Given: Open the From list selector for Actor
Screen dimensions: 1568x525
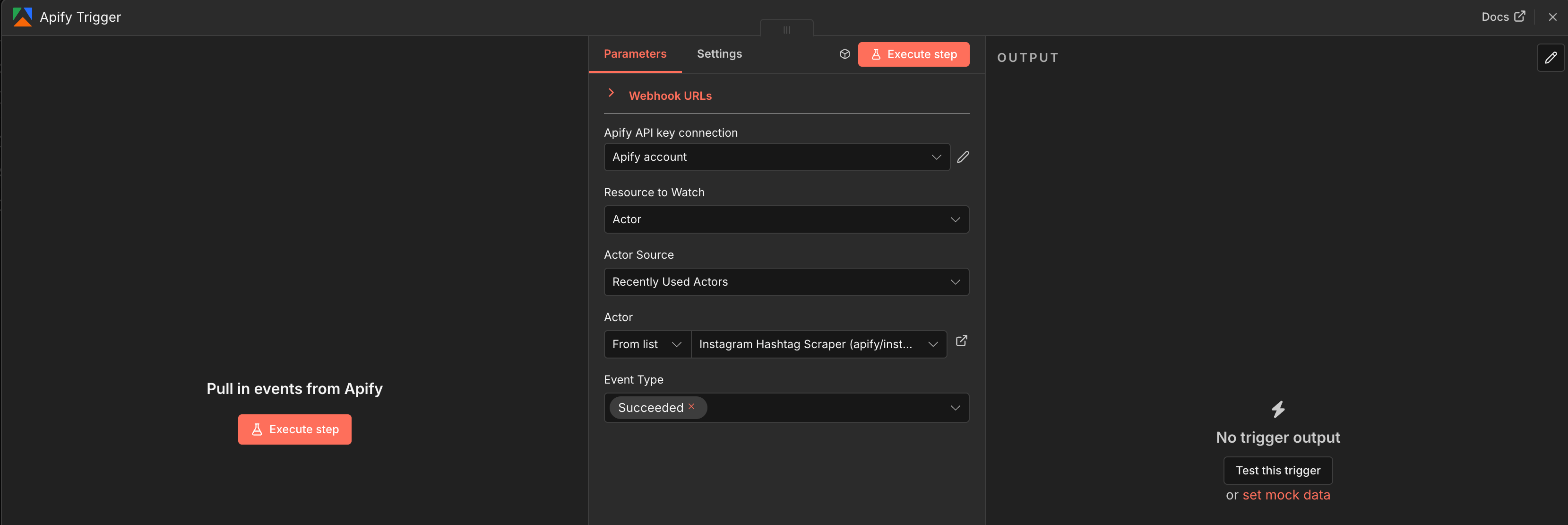Looking at the screenshot, I should pyautogui.click(x=646, y=344).
